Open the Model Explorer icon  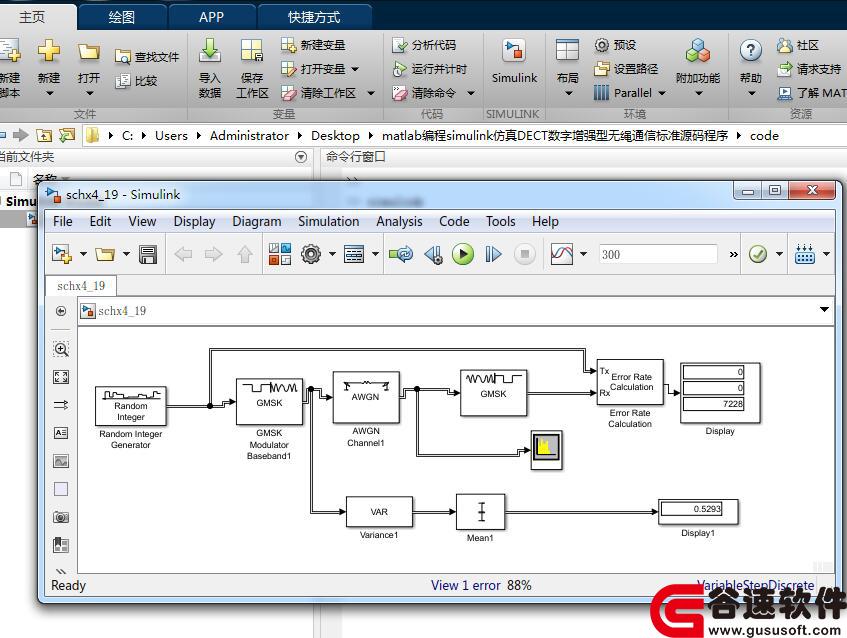pos(354,254)
